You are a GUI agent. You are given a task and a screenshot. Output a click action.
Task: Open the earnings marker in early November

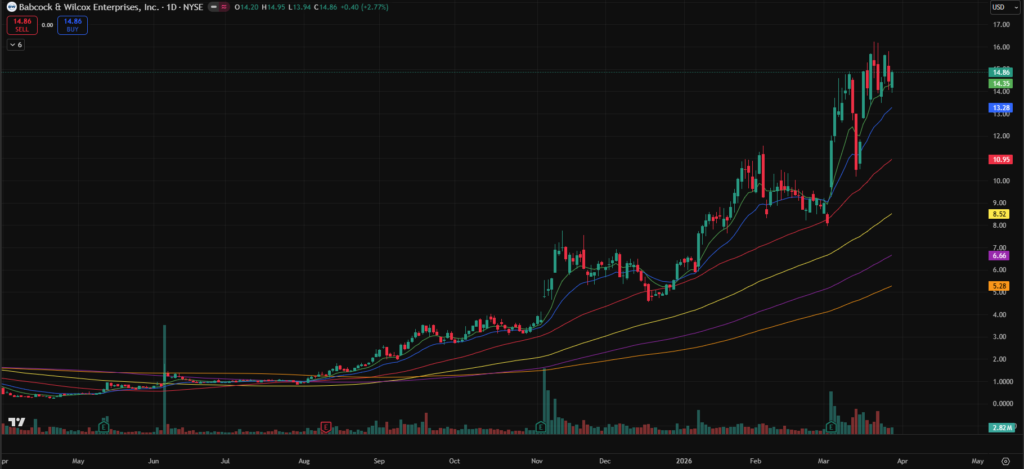[540, 427]
